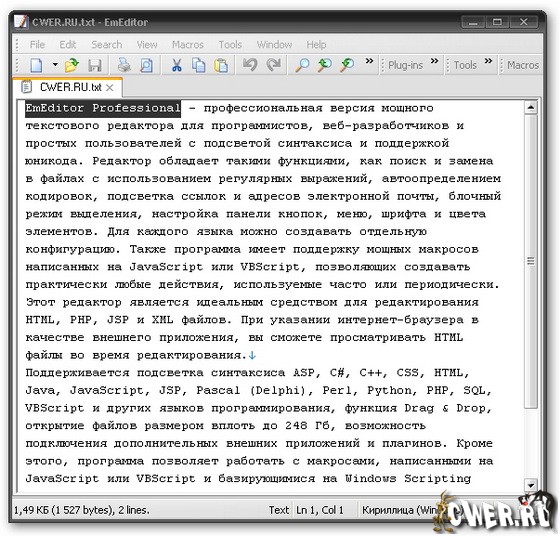Minimize the EmEditor window
The width and height of the screenshot is (560, 536).
coord(474,22)
